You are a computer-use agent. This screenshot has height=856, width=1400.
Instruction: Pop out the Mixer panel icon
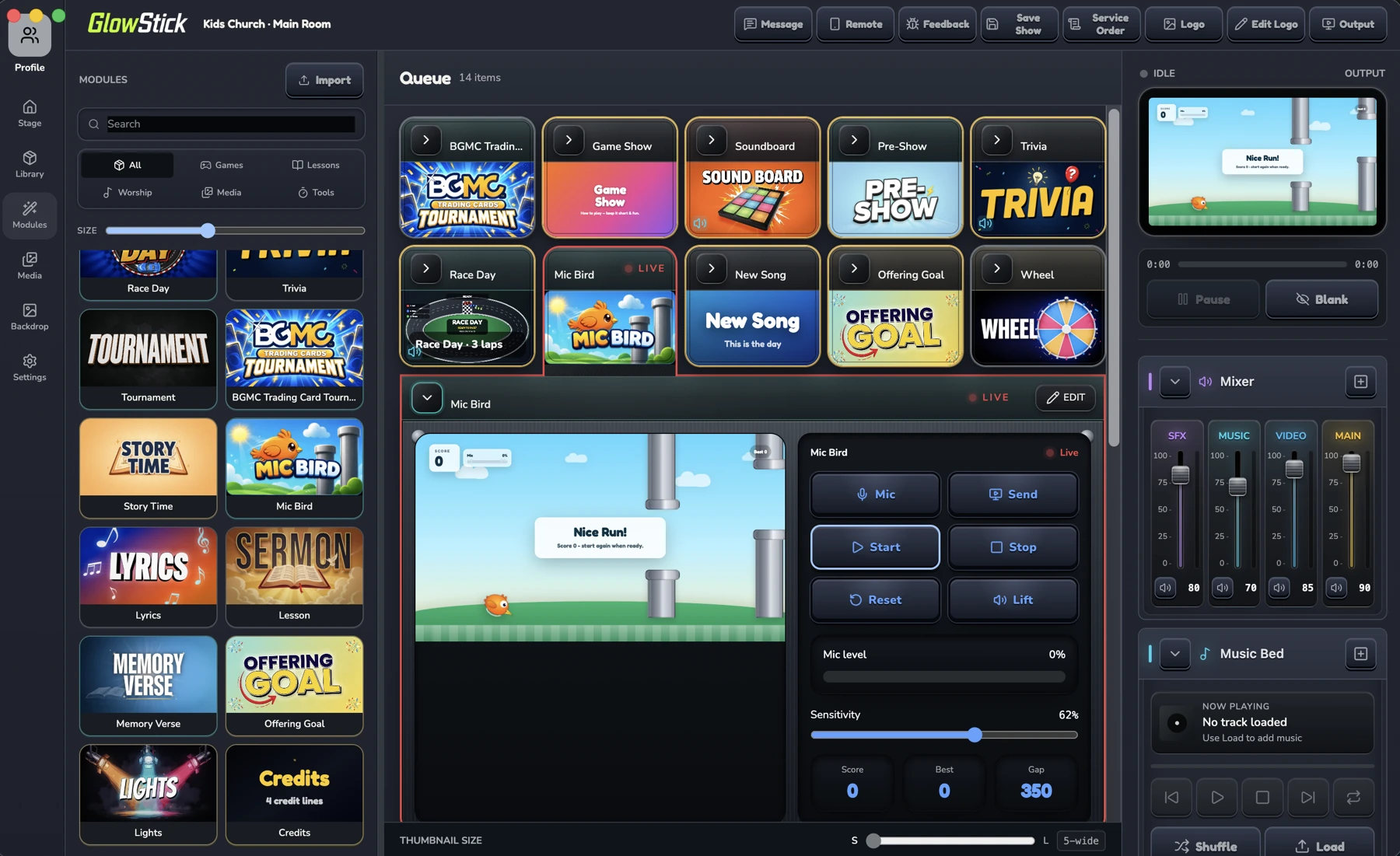[x=1360, y=382]
